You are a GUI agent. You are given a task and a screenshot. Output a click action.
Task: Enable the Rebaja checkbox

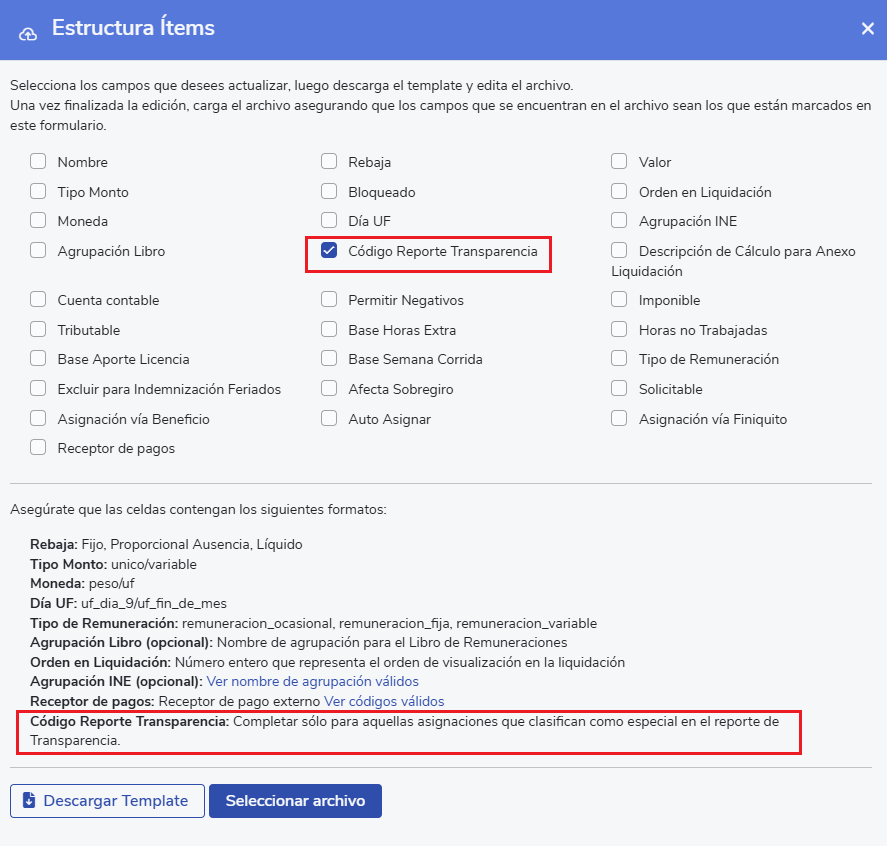click(x=329, y=162)
